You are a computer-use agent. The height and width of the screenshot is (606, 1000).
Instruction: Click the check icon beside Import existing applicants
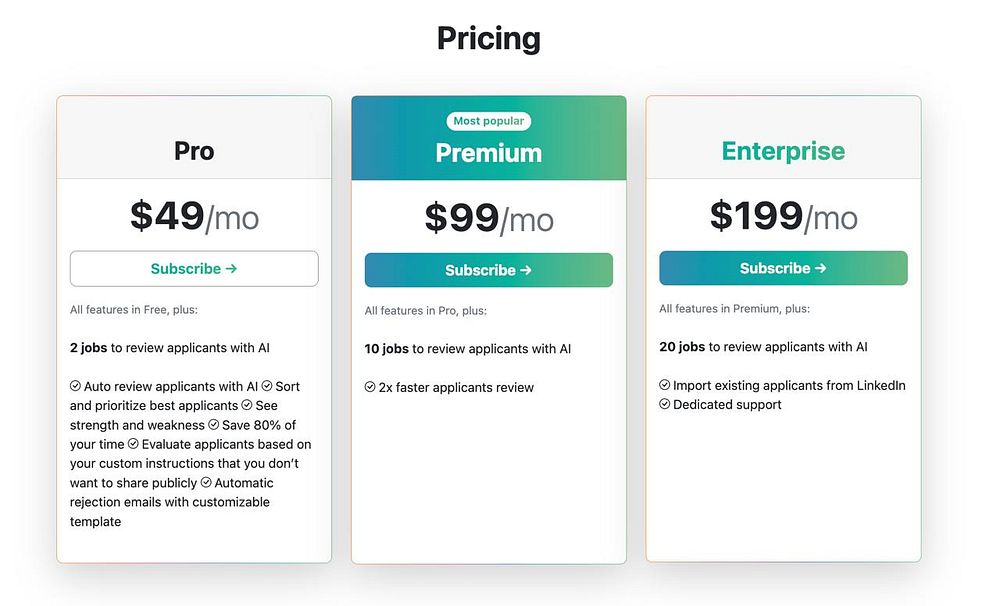(x=665, y=385)
